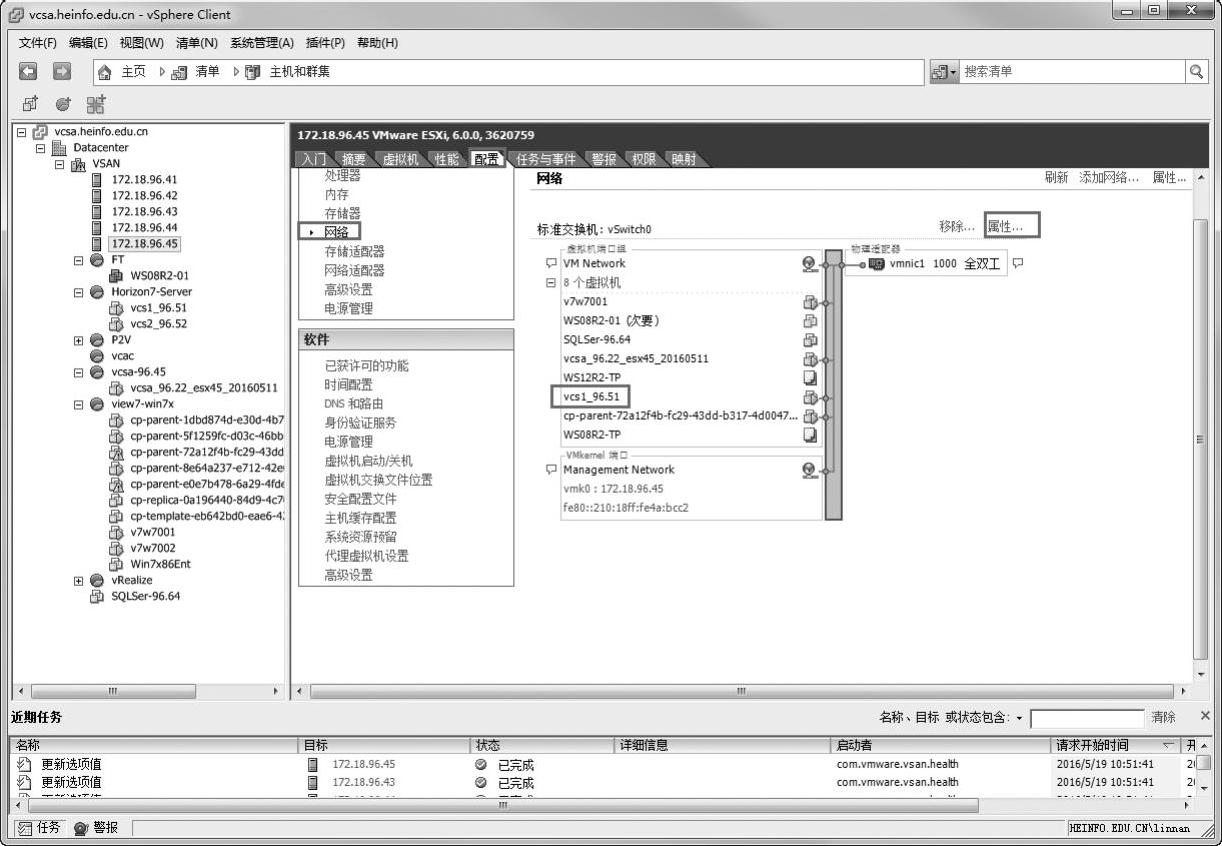Collapse the Horizon7-Server resource pool

[79, 292]
